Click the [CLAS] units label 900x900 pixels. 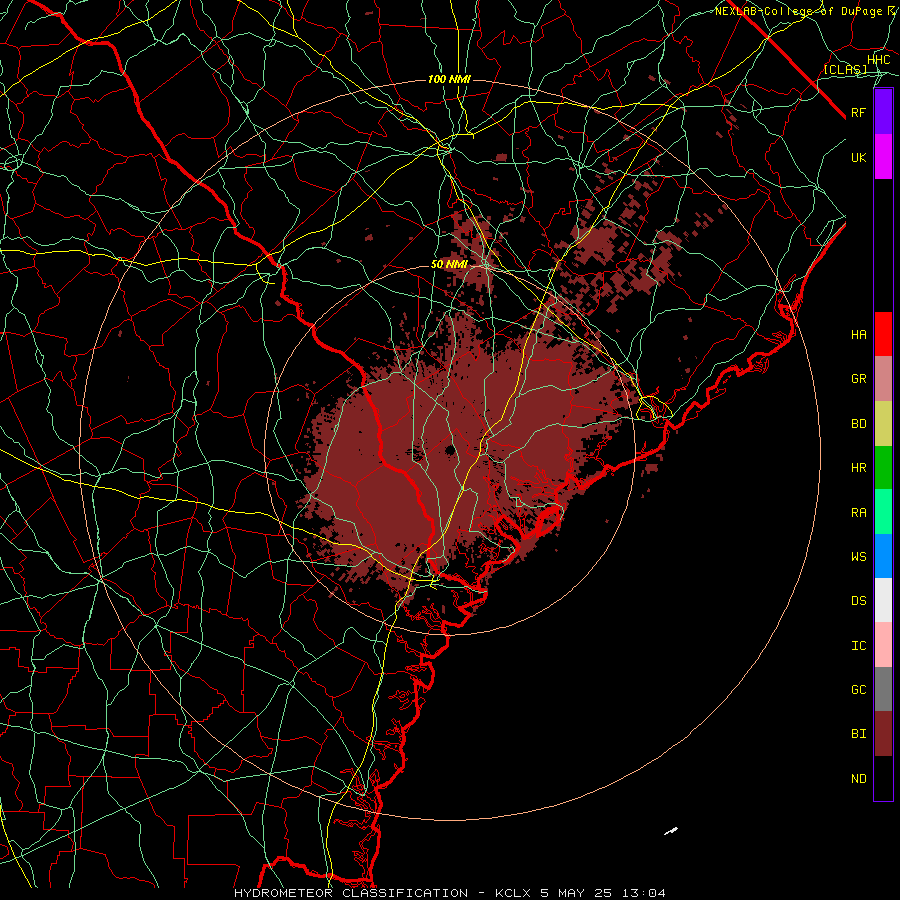(845, 70)
